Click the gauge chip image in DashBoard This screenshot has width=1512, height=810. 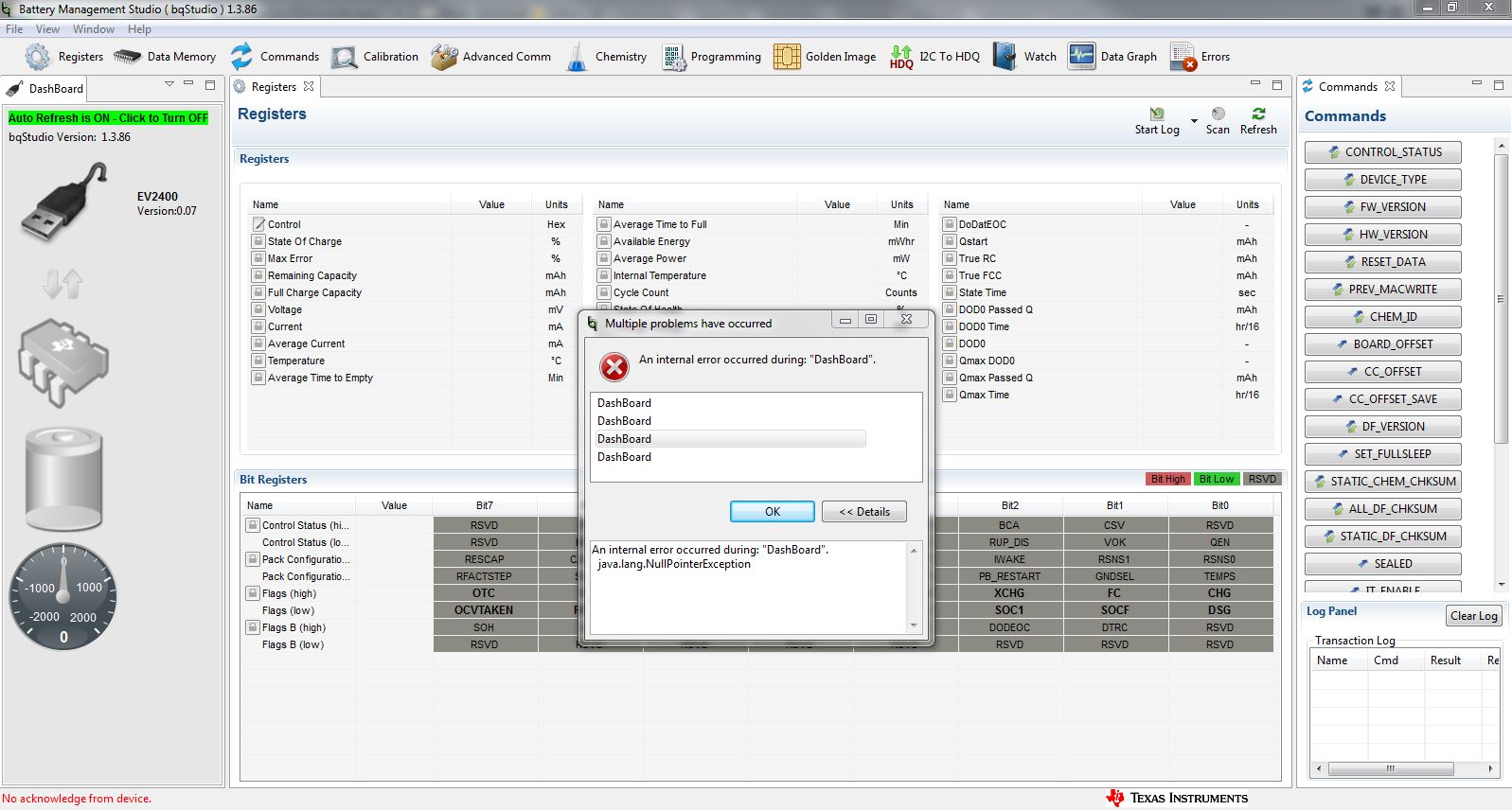tap(63, 362)
